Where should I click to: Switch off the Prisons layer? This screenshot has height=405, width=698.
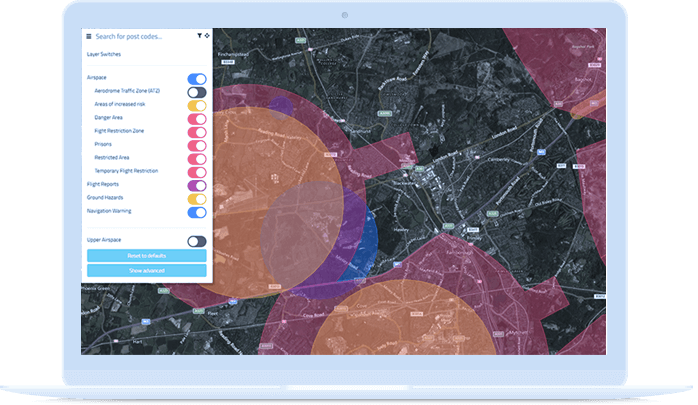[197, 146]
